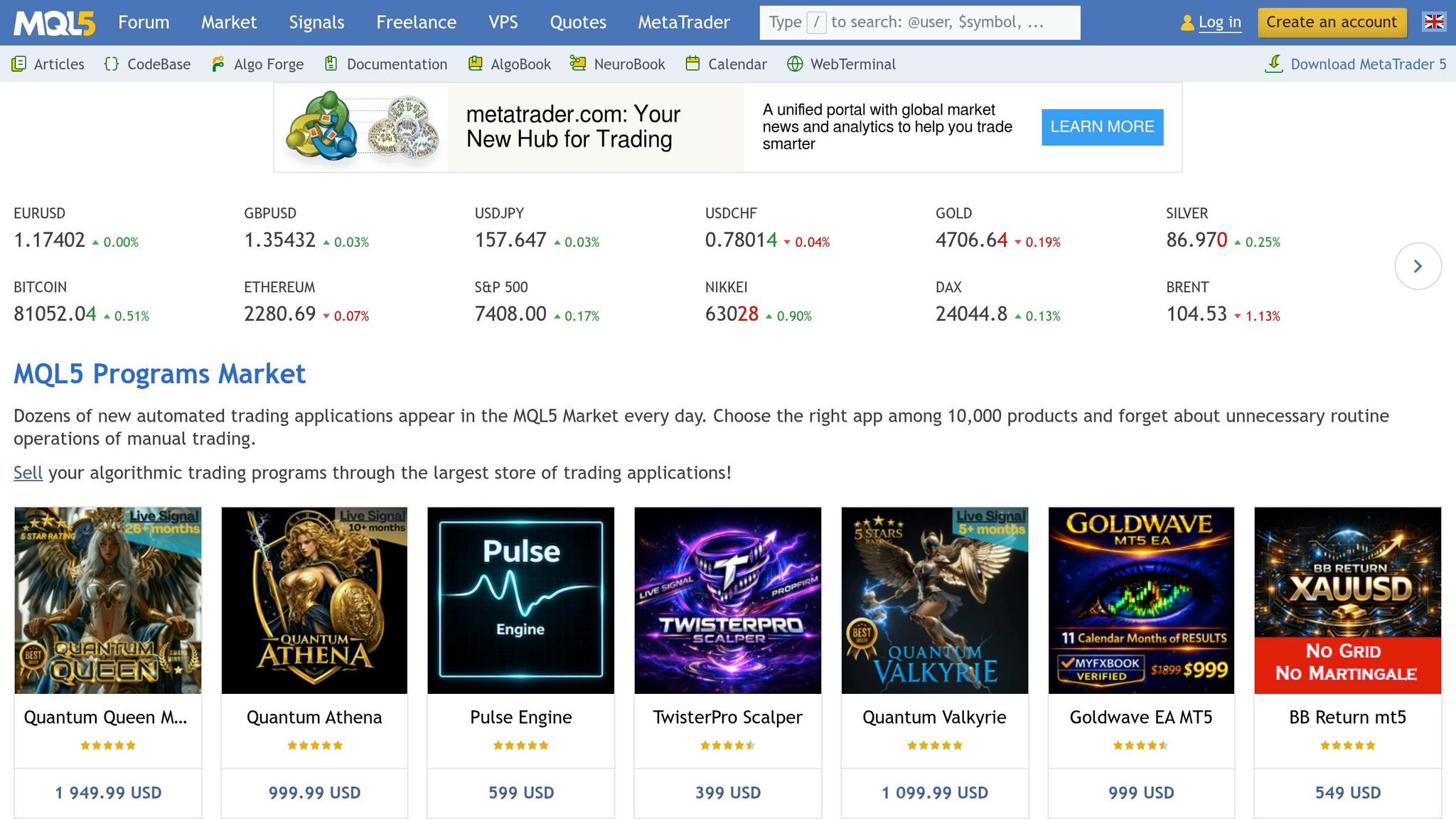The width and height of the screenshot is (1456, 819).
Task: Open Quantum Queen product thumbnail
Action: (x=108, y=600)
